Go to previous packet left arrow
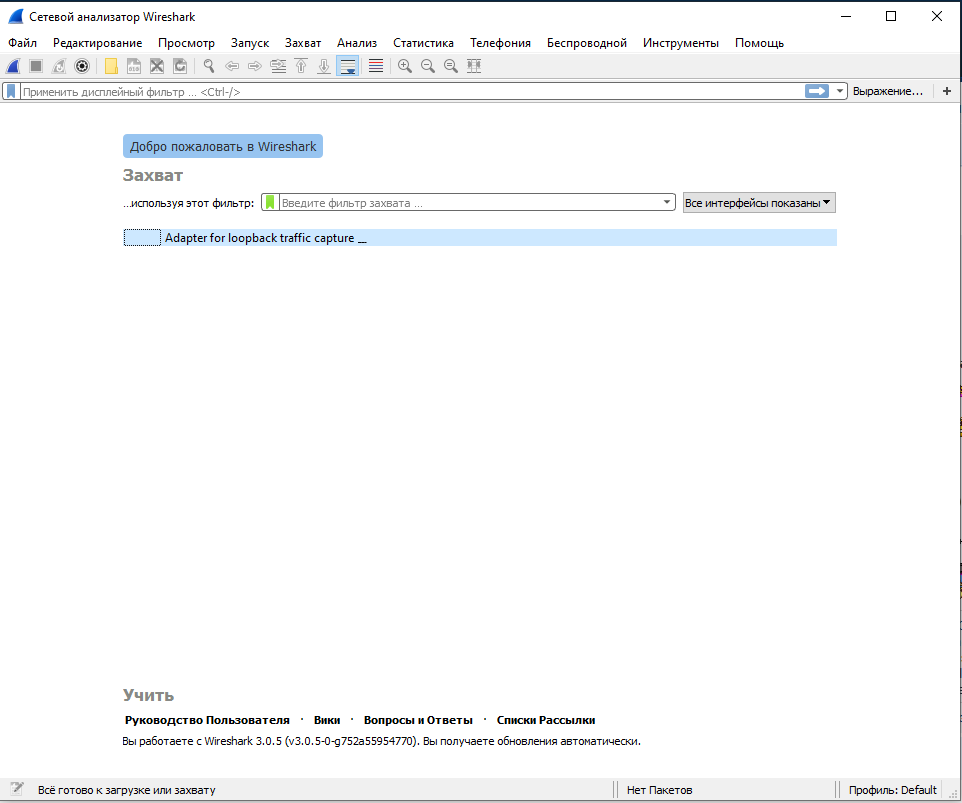This screenshot has width=962, height=803. 232,66
